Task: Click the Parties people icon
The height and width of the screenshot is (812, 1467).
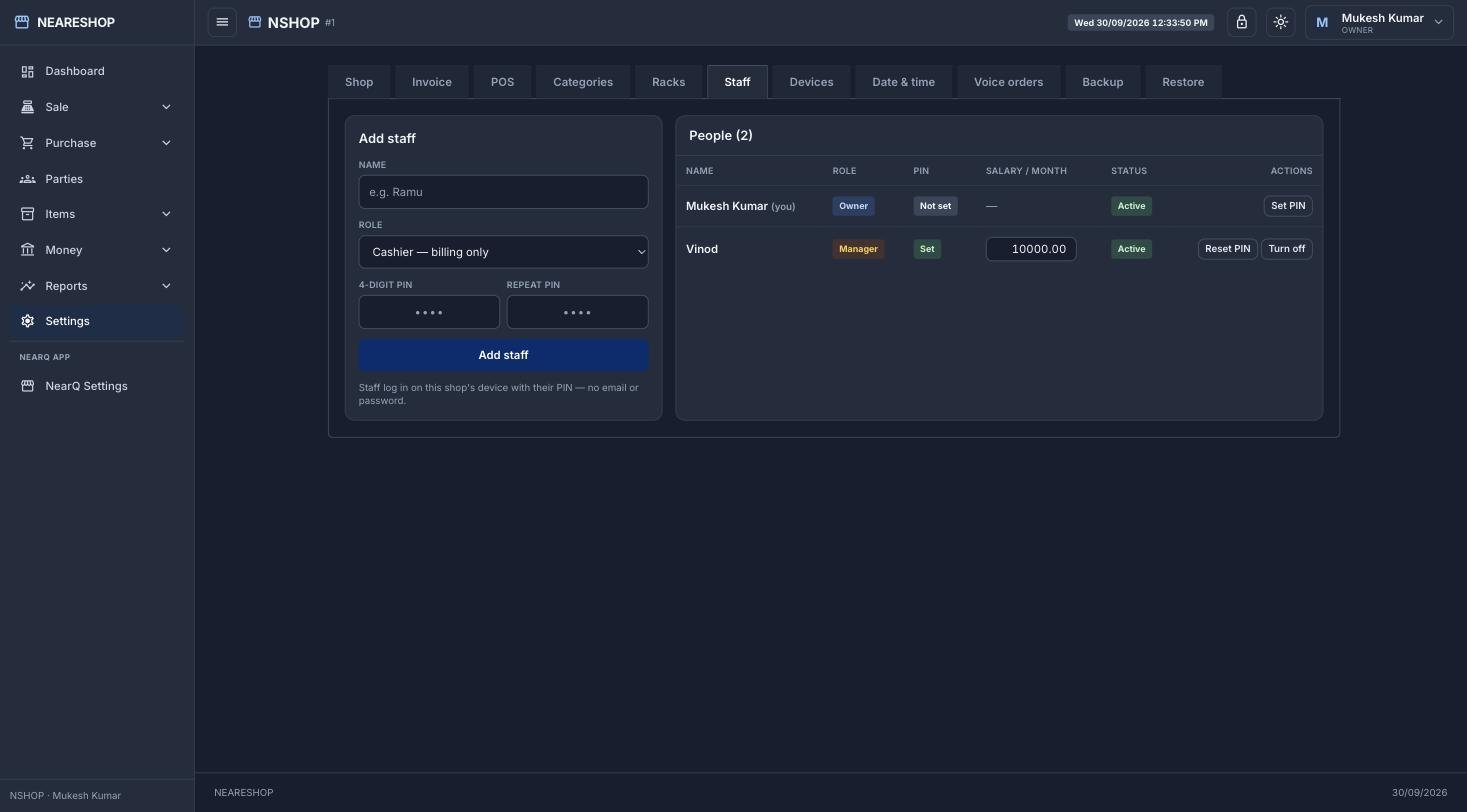Action: point(28,179)
